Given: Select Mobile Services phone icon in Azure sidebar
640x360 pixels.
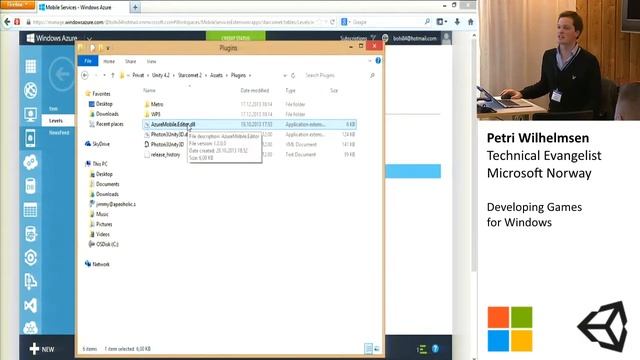Looking at the screenshot, I should click(31, 138).
